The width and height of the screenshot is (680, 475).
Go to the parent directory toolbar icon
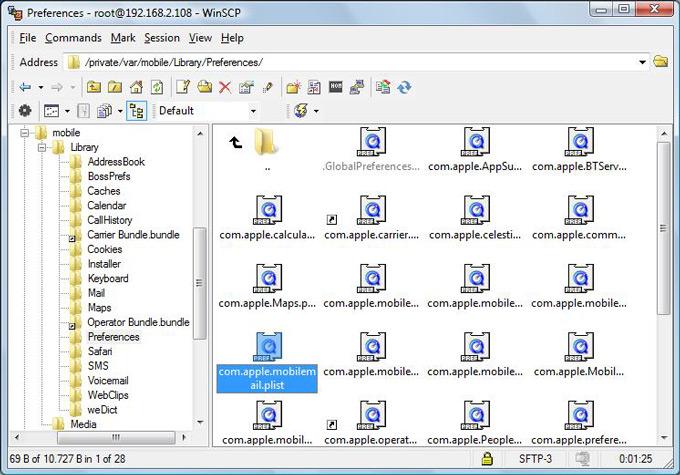tap(94, 87)
